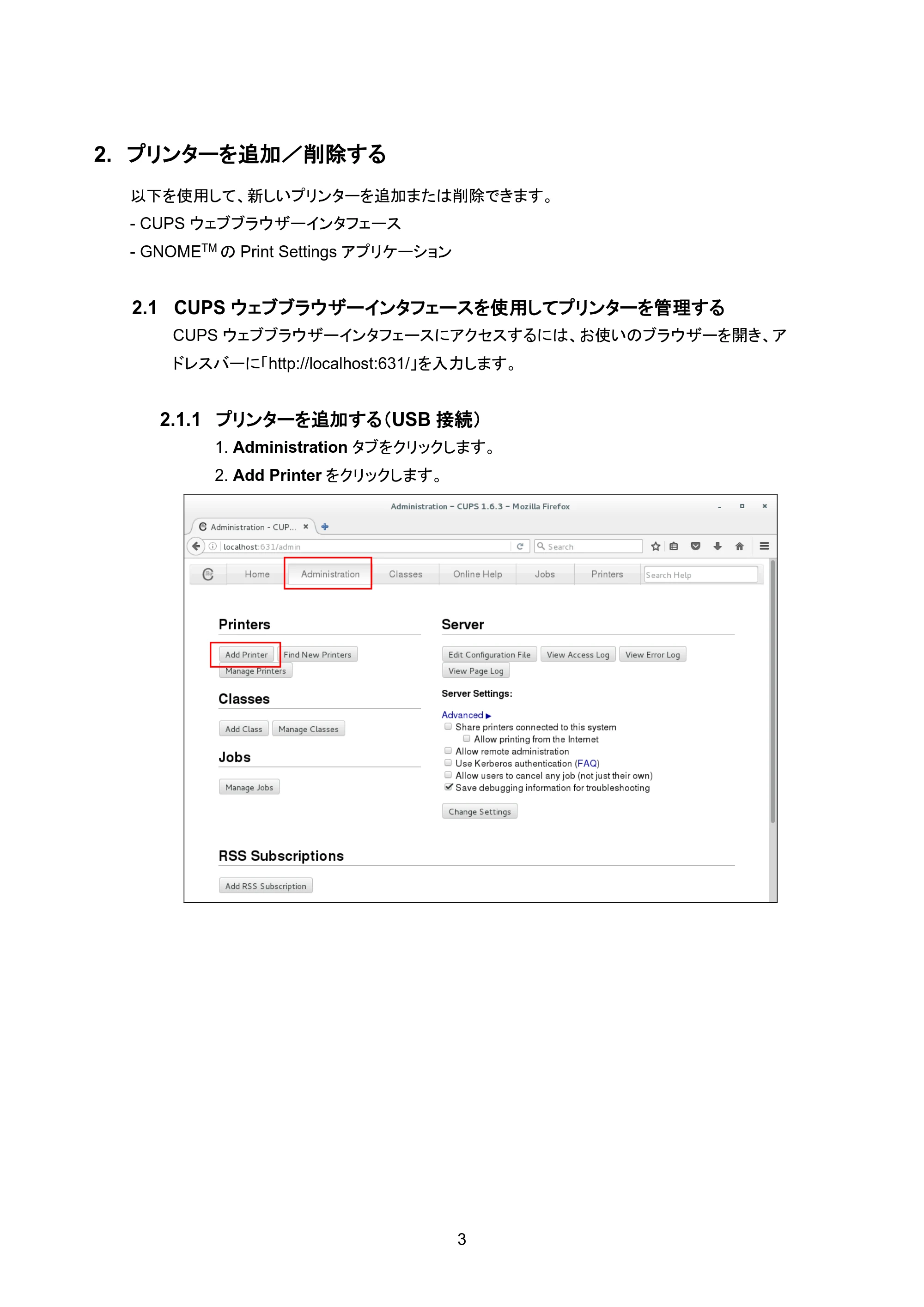Open the Firefox hamburger menu

point(764,546)
